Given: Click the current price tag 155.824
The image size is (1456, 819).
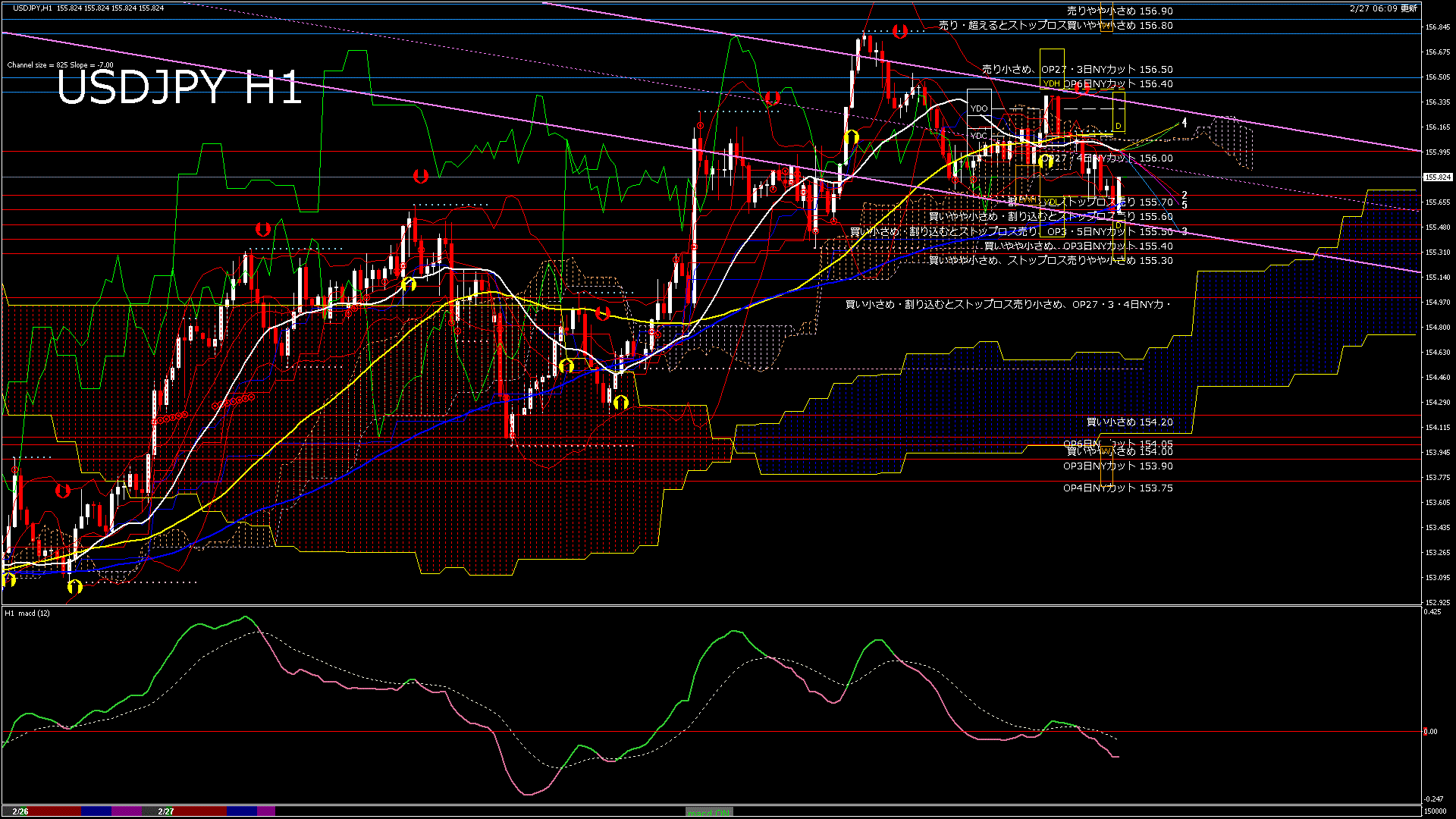Looking at the screenshot, I should pyautogui.click(x=1438, y=177).
